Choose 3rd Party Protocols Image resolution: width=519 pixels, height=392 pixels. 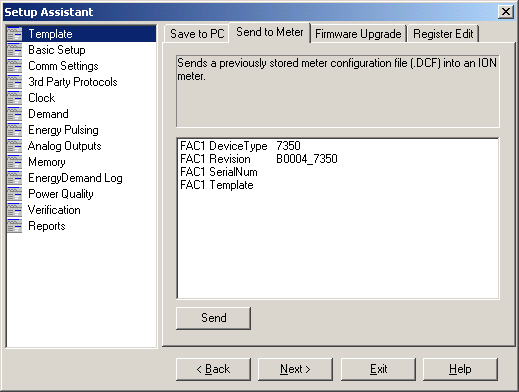[73, 82]
